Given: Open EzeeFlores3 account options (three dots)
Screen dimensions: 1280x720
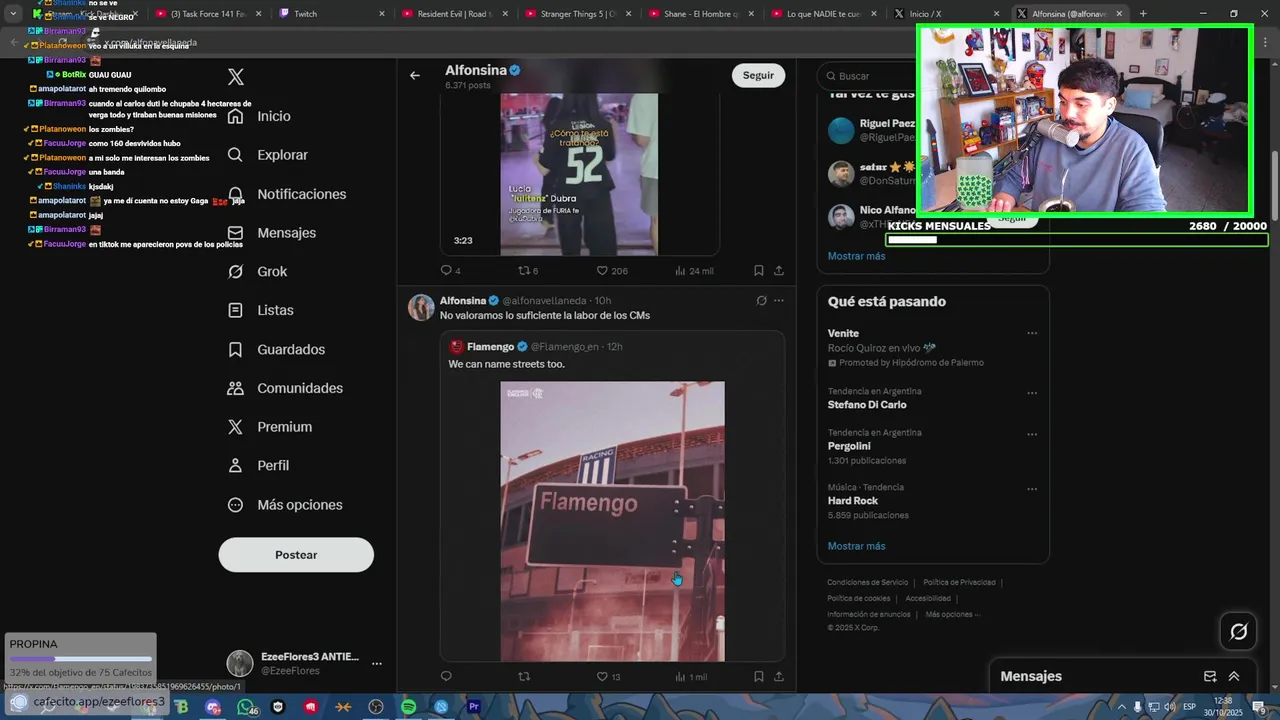Looking at the screenshot, I should tap(377, 663).
